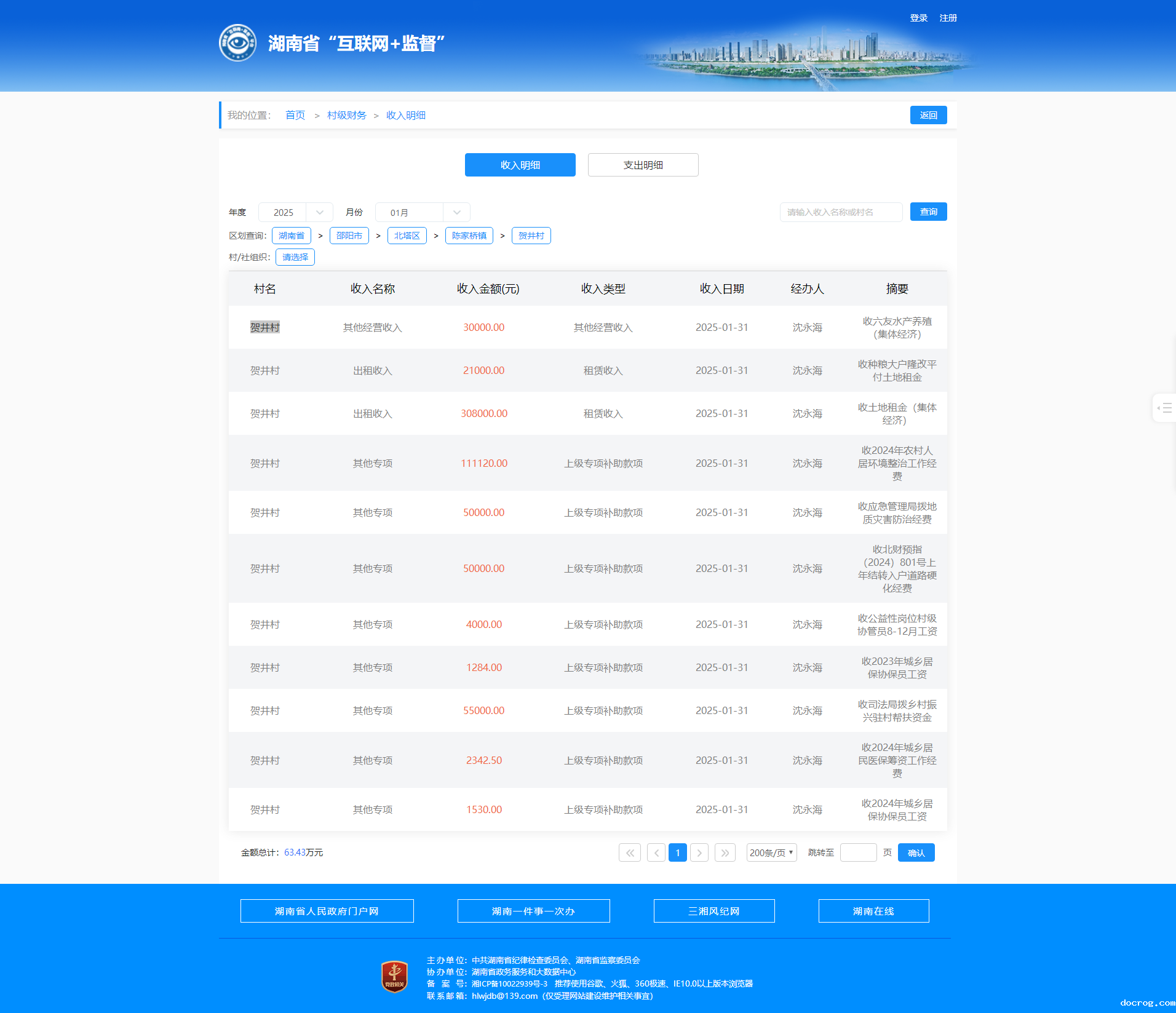Switch to 支出明细 tab
The width and height of the screenshot is (1176, 1013).
point(643,165)
